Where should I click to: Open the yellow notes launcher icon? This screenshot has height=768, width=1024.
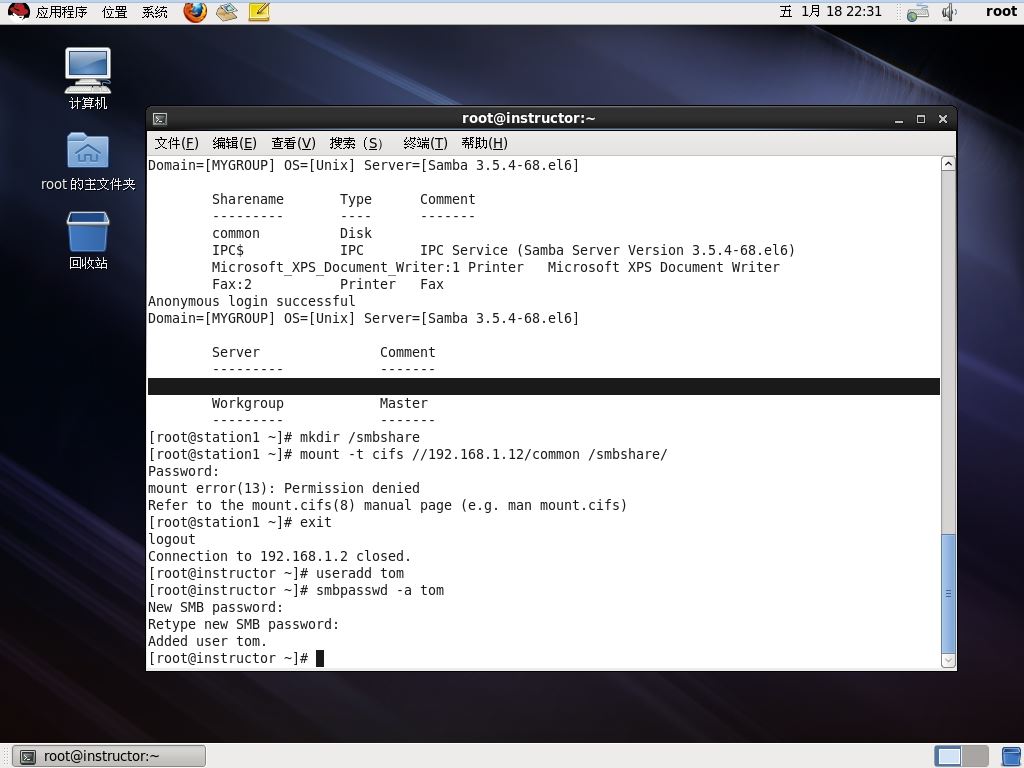point(259,11)
